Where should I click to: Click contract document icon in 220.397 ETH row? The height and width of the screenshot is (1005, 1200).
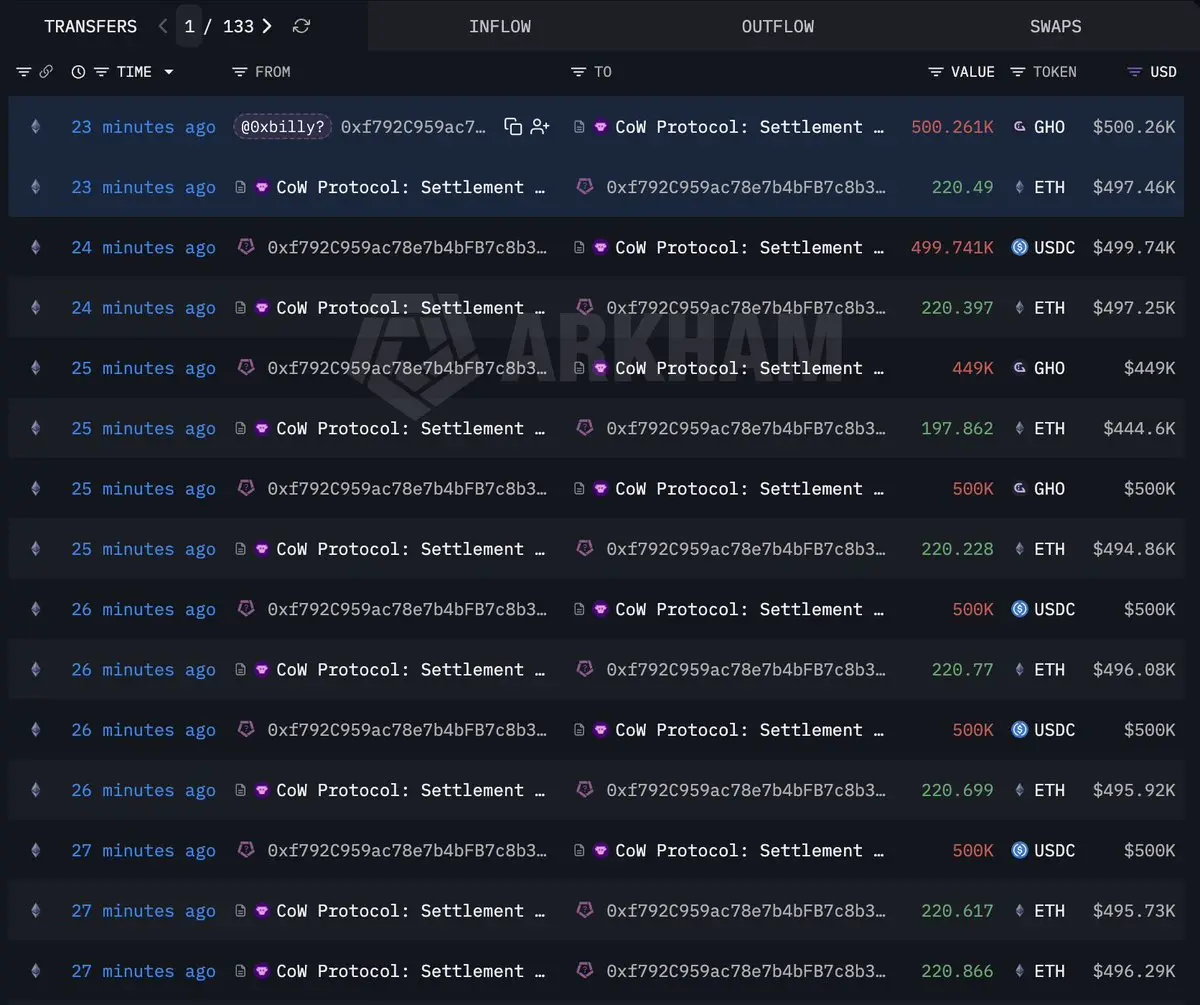tap(240, 308)
